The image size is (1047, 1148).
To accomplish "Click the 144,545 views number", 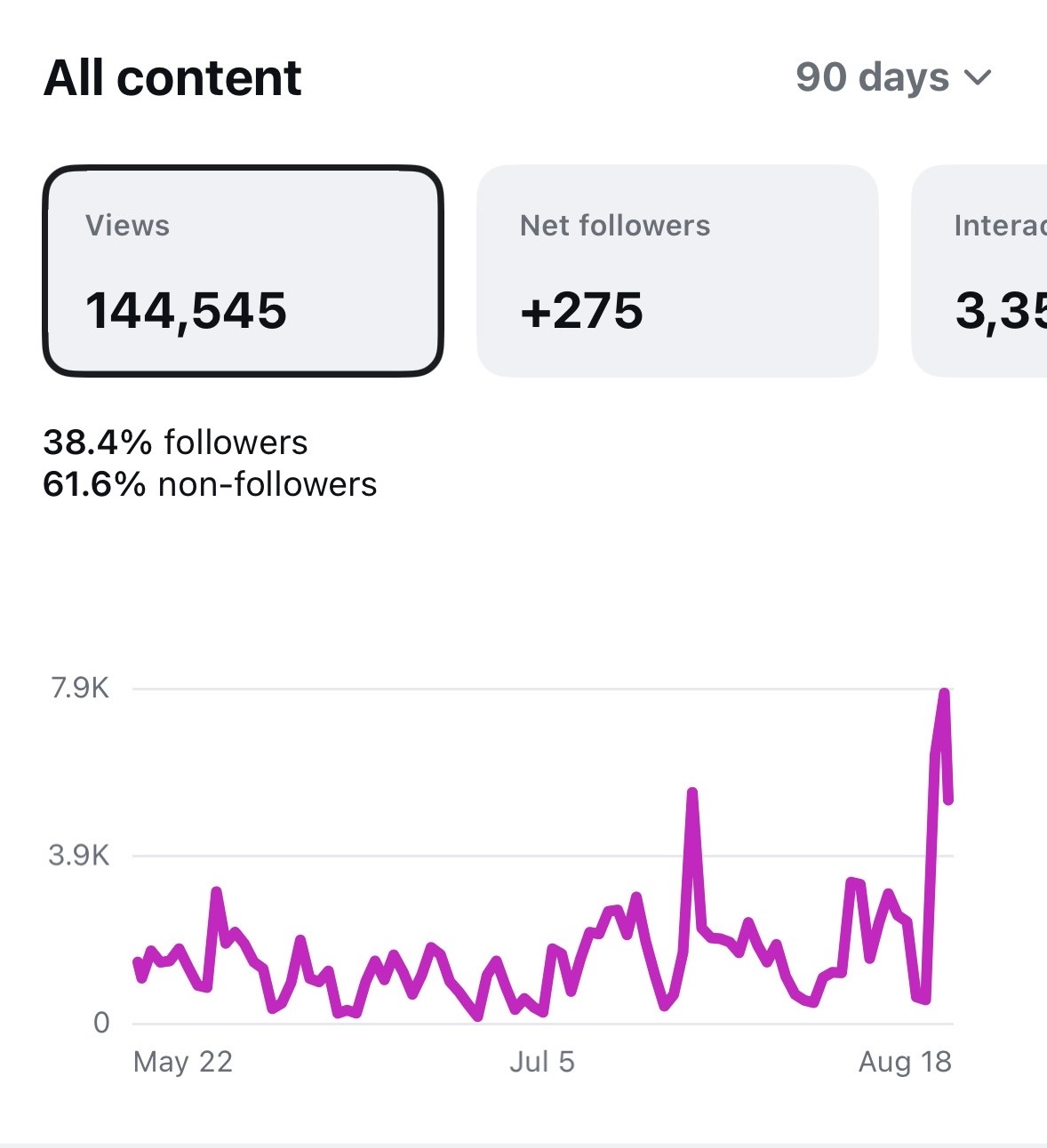I will pyautogui.click(x=186, y=311).
